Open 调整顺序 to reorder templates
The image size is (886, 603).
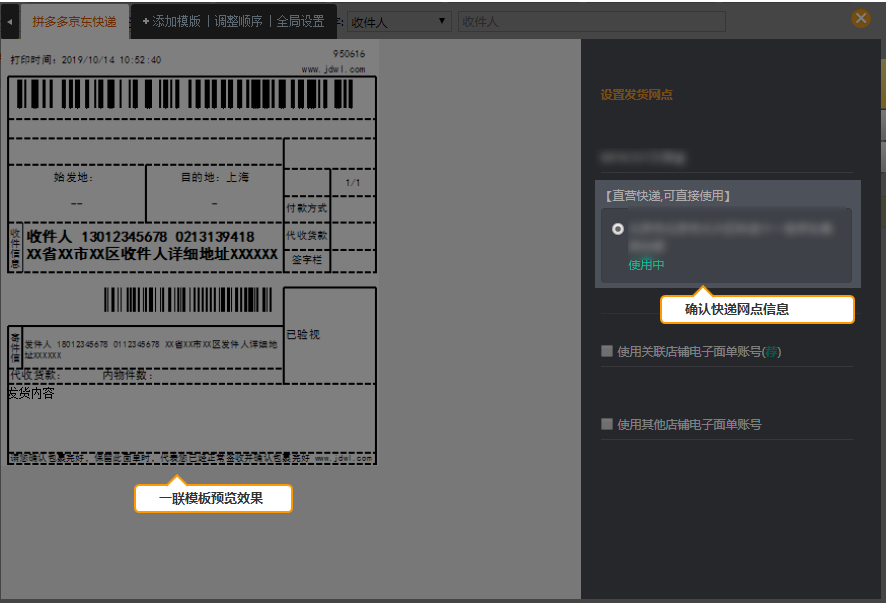pos(238,21)
